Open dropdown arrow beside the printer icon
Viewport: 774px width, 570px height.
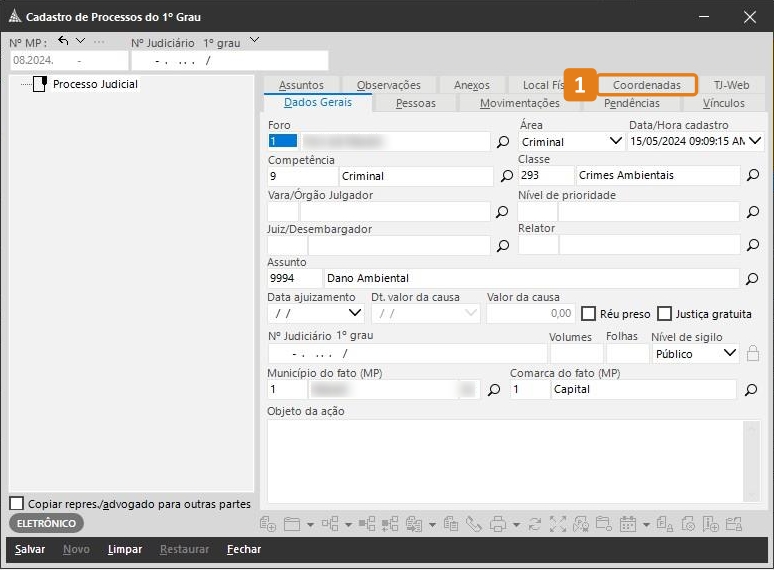coord(516,525)
